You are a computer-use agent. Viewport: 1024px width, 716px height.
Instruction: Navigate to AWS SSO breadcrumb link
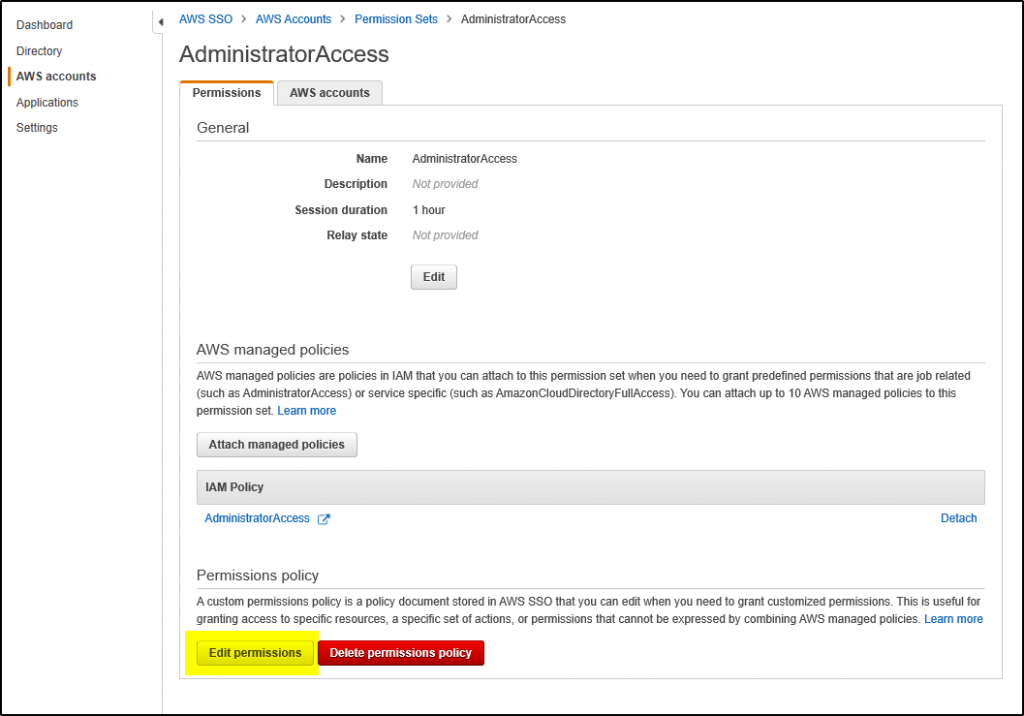tap(205, 18)
